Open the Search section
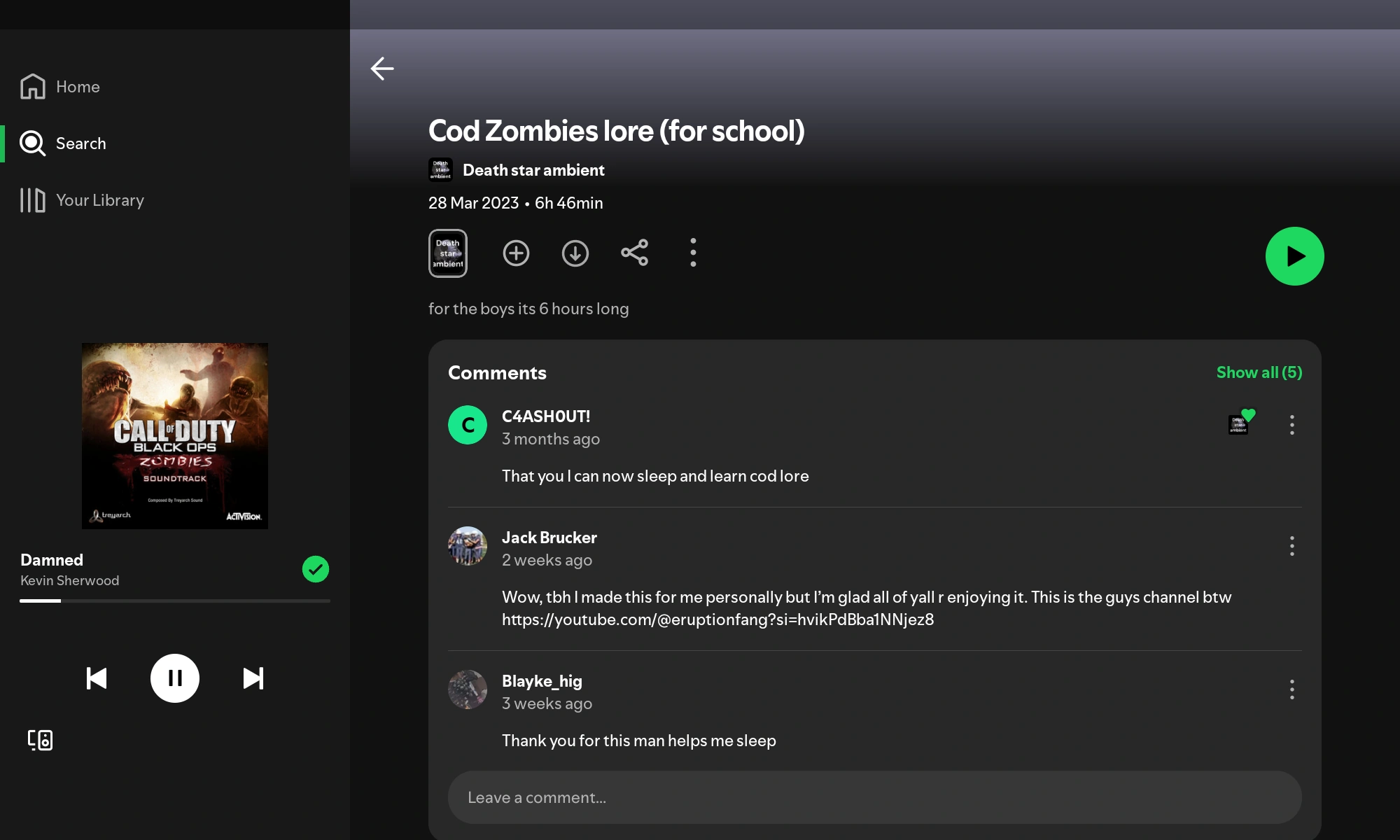This screenshot has height=840, width=1400. [x=80, y=143]
